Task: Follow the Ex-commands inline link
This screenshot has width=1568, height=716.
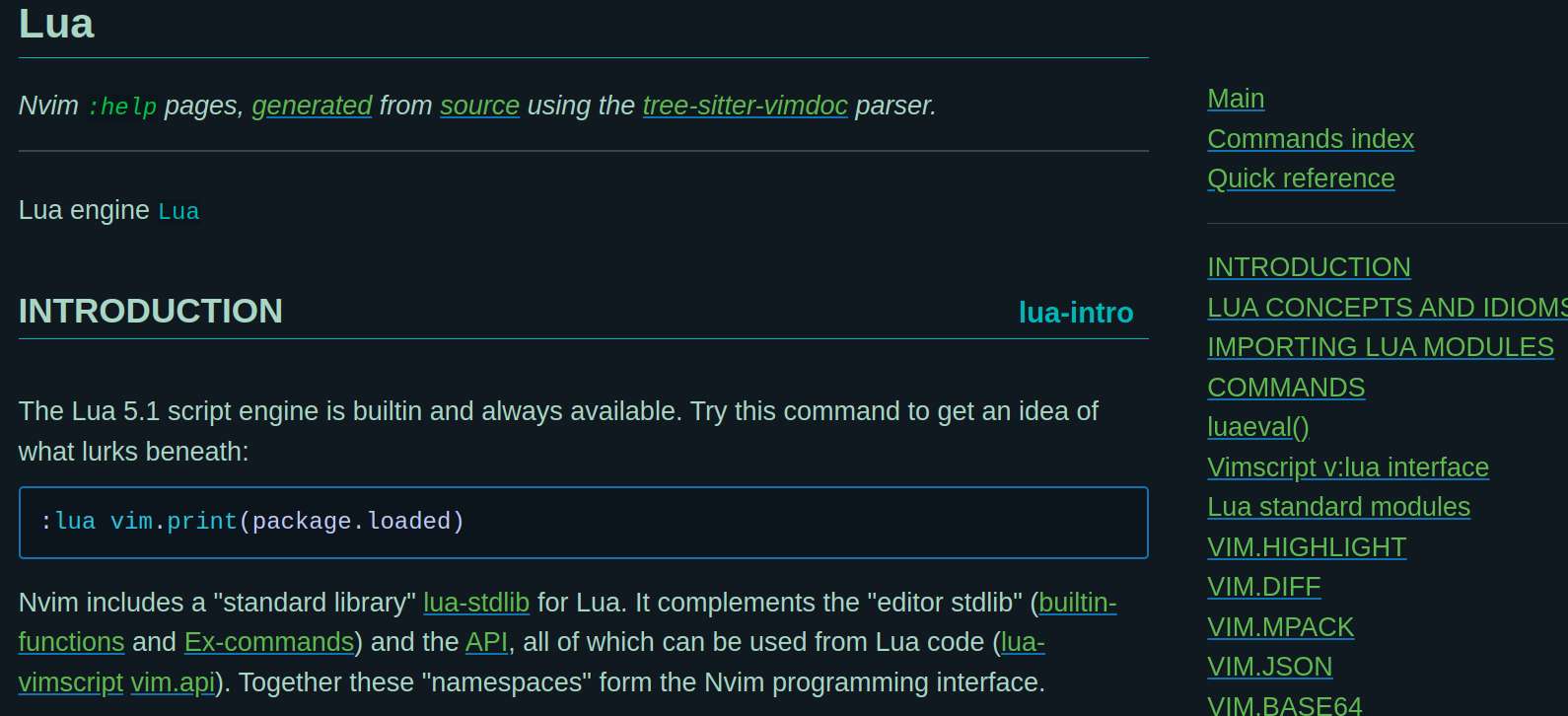Action: tap(269, 642)
